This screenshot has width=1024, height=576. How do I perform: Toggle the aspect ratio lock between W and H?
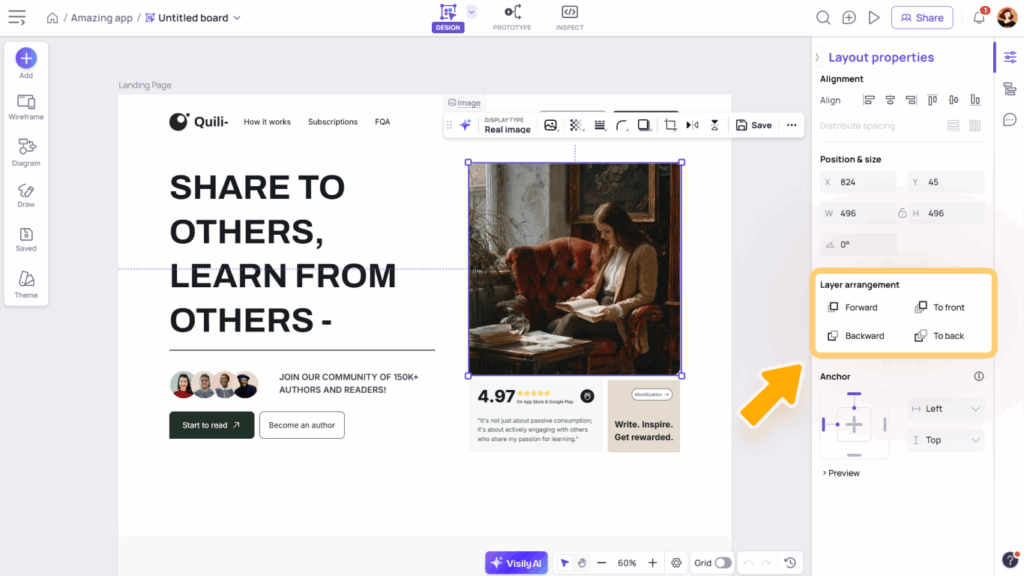click(x=902, y=213)
